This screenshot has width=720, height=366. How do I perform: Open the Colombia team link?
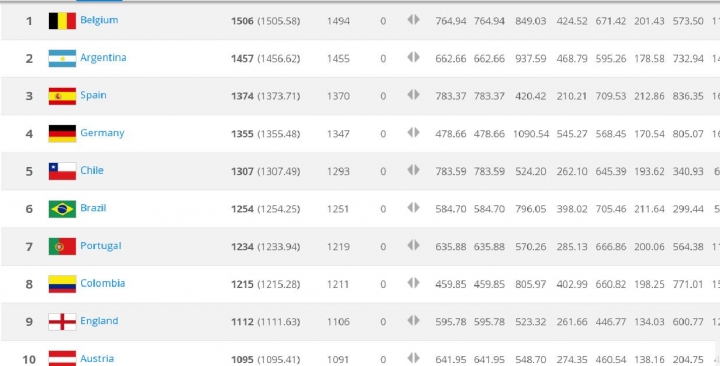coord(102,283)
